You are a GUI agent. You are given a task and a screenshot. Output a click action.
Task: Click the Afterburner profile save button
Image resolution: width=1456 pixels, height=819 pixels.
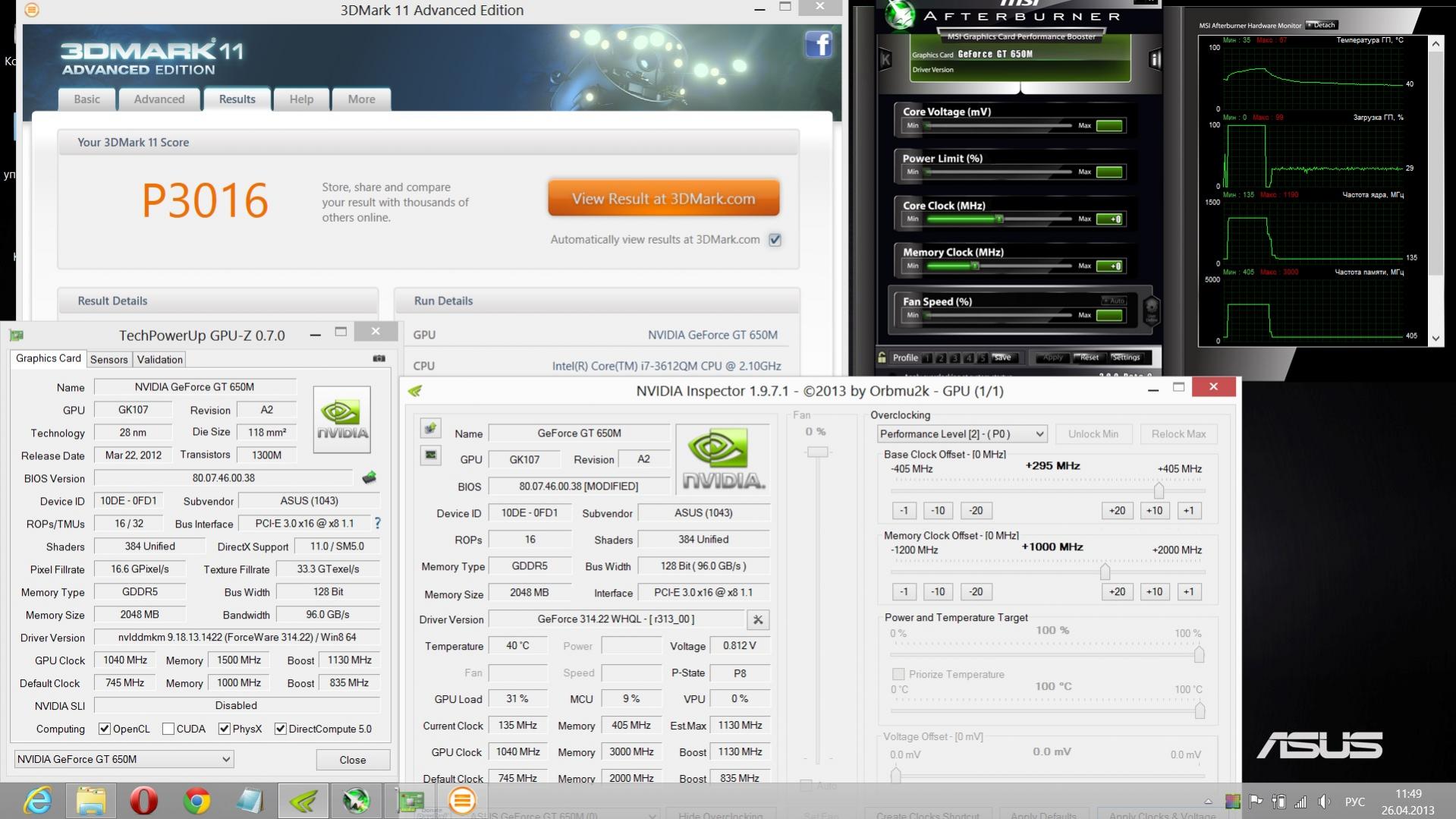[x=1002, y=358]
